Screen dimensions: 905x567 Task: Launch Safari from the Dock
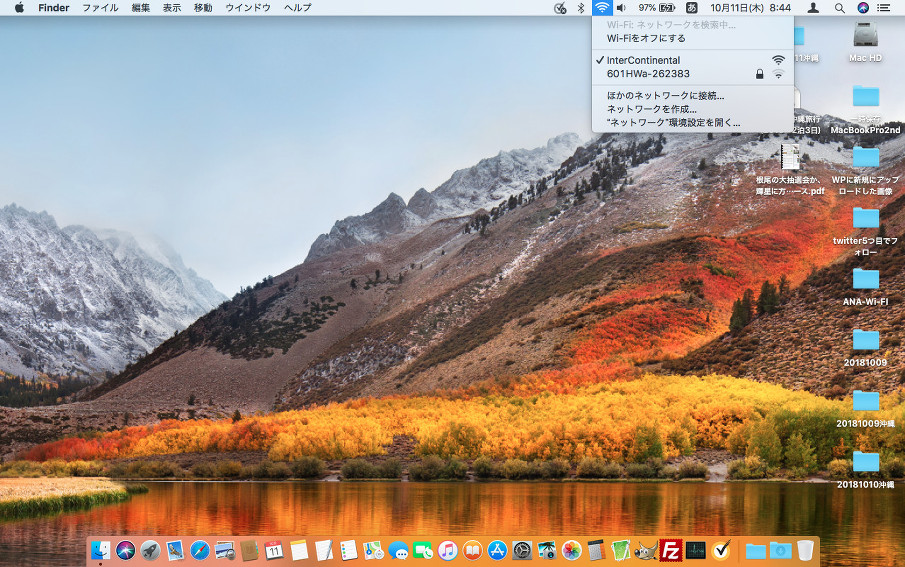click(x=200, y=550)
